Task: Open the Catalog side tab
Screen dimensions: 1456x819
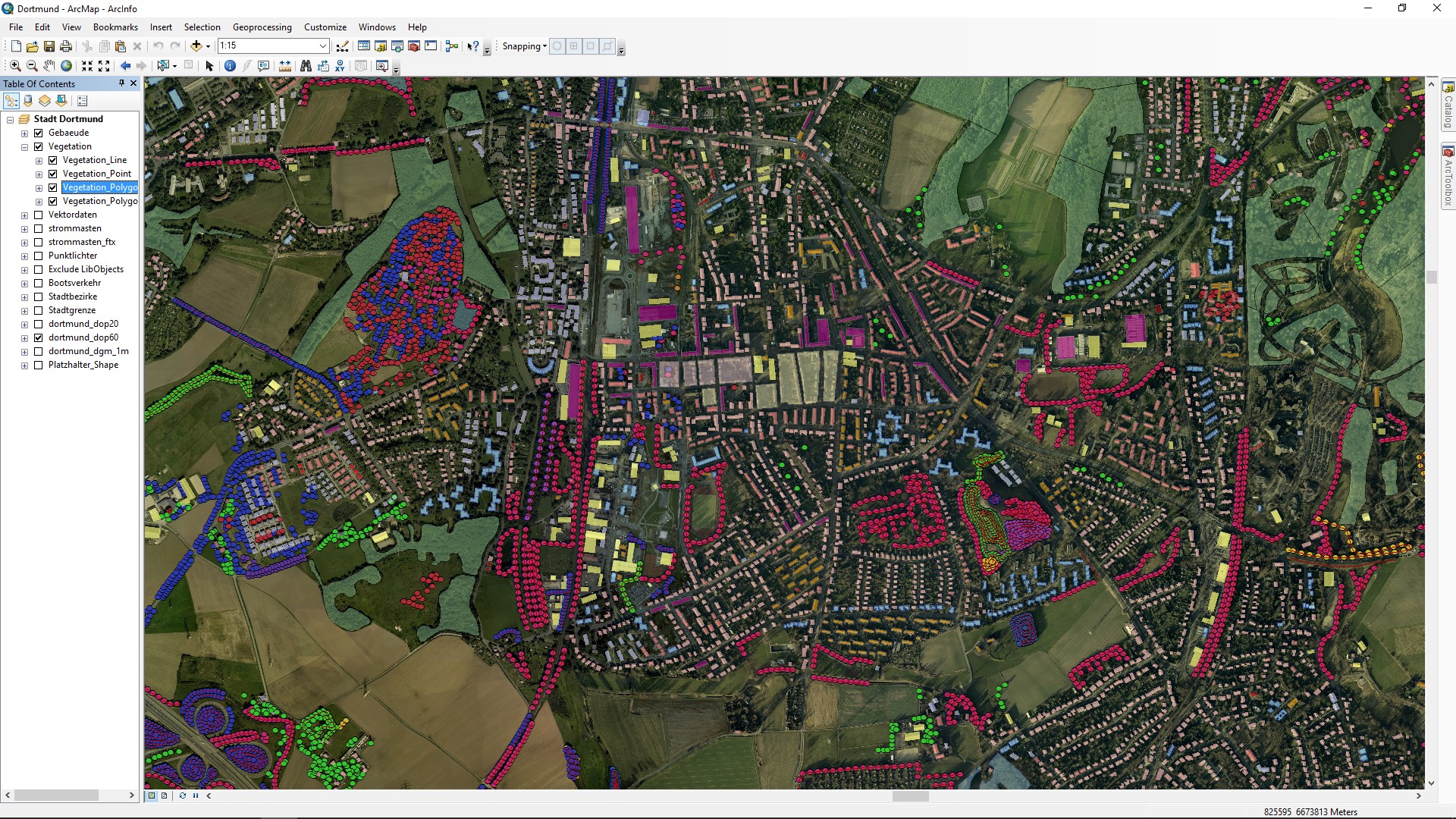Action: [1448, 105]
